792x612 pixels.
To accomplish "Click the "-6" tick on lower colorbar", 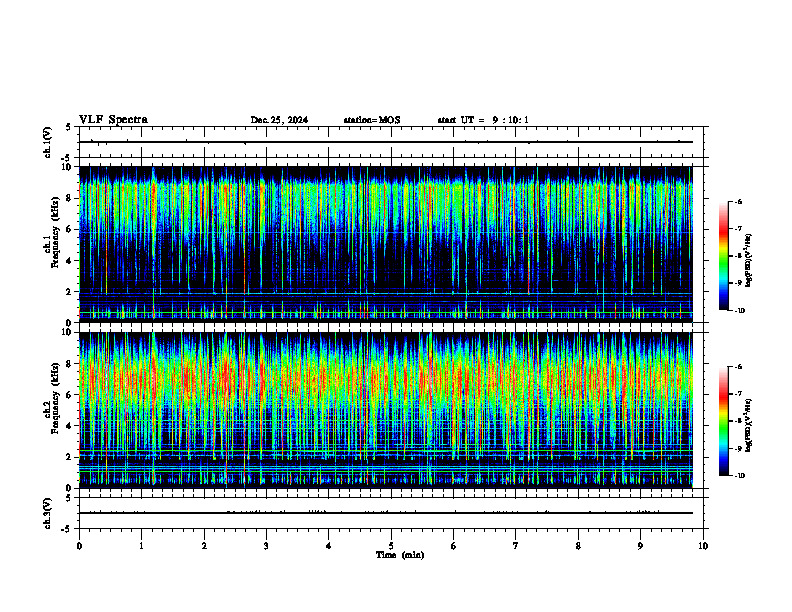I will 738,367.
